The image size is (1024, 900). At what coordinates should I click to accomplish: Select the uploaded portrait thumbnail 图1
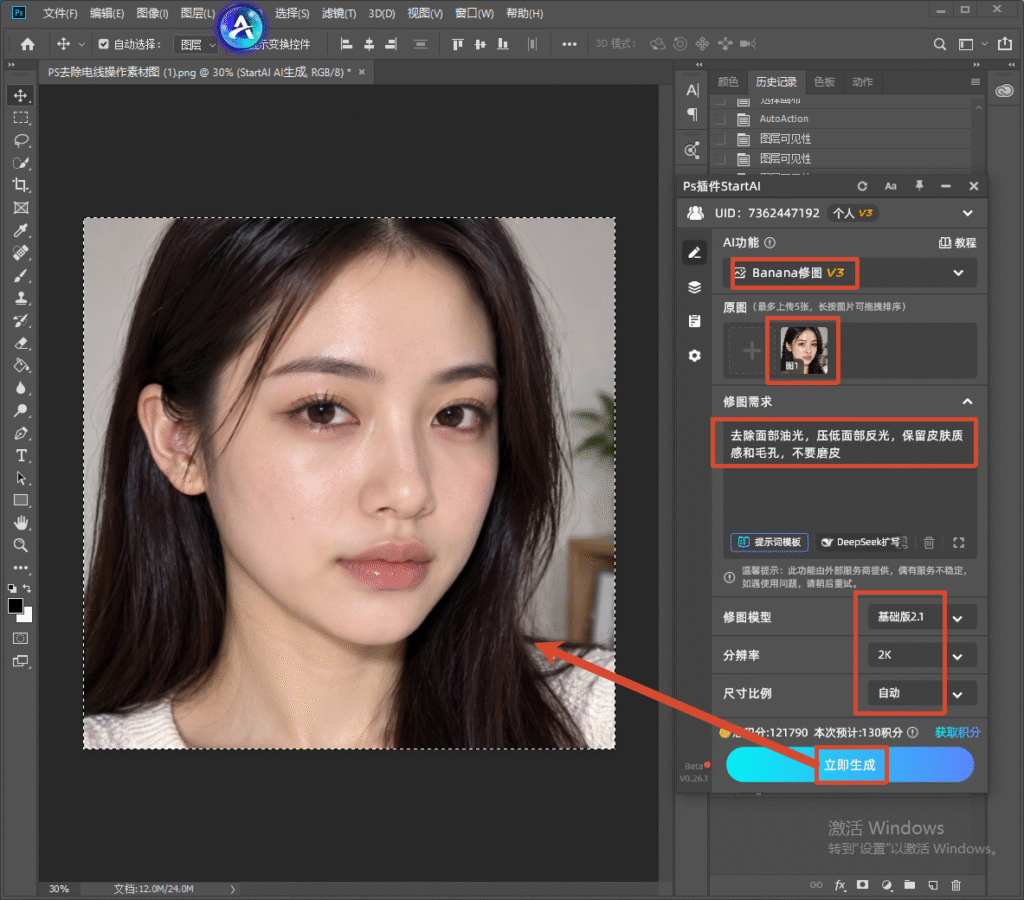(803, 351)
